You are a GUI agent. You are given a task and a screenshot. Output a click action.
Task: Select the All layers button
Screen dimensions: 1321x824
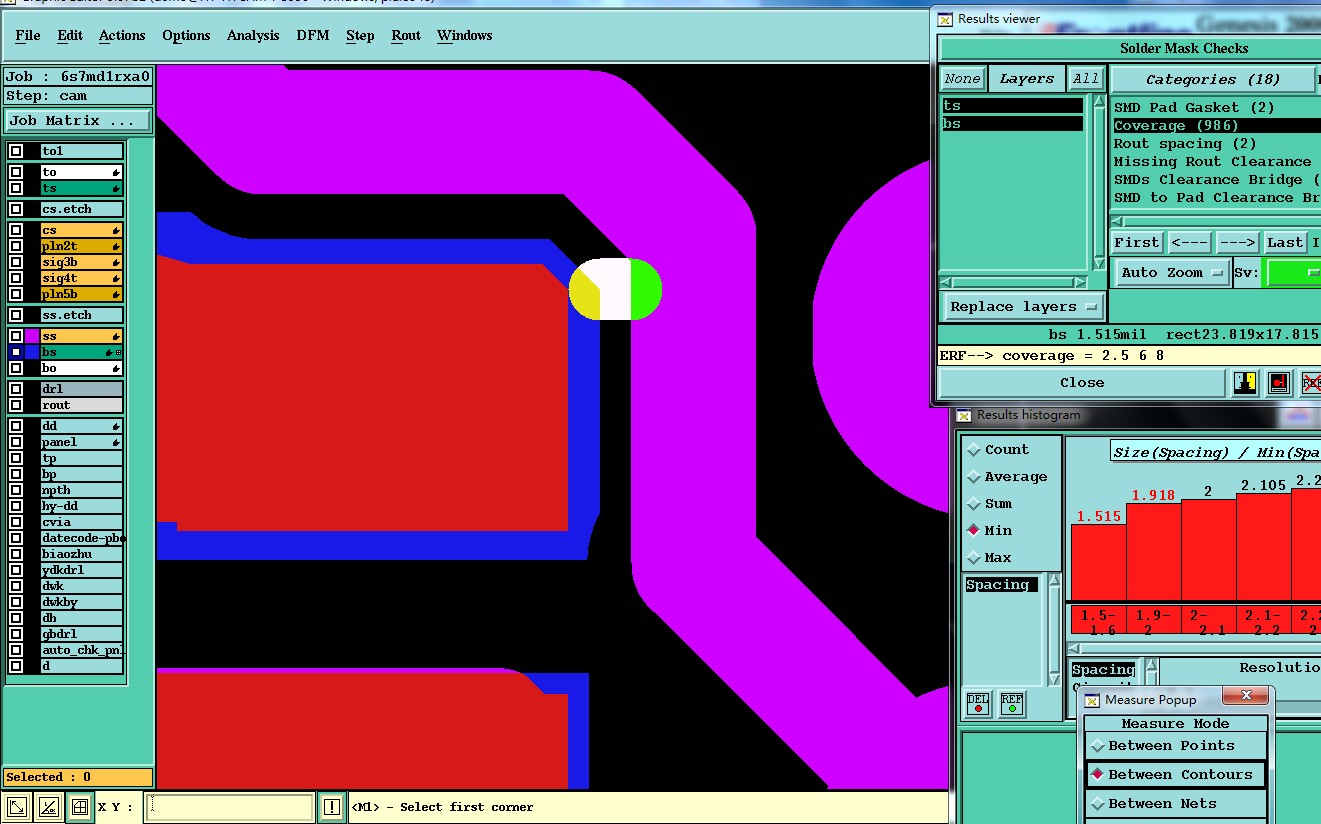point(1086,79)
